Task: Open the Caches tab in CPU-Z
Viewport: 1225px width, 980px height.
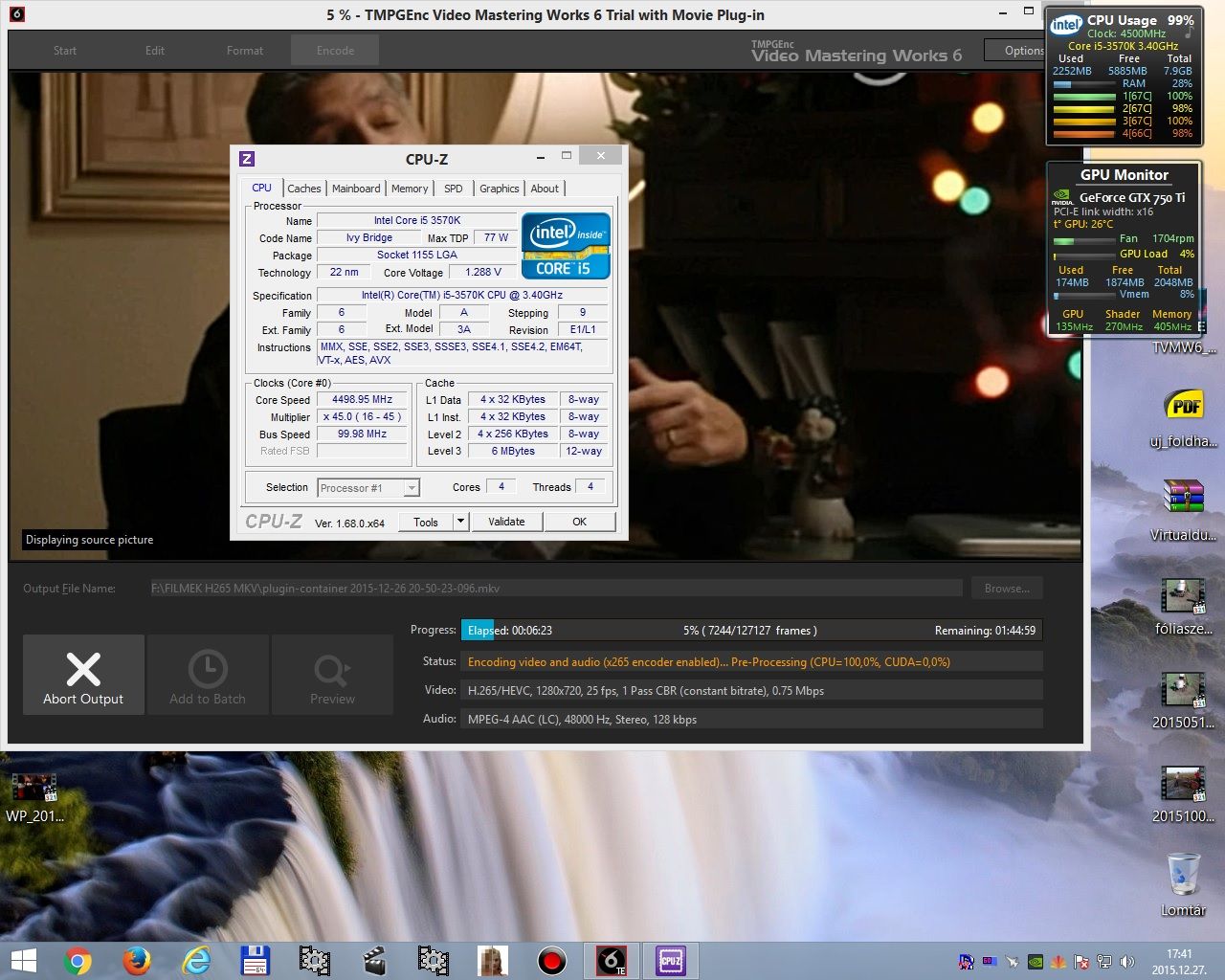Action: coord(304,189)
